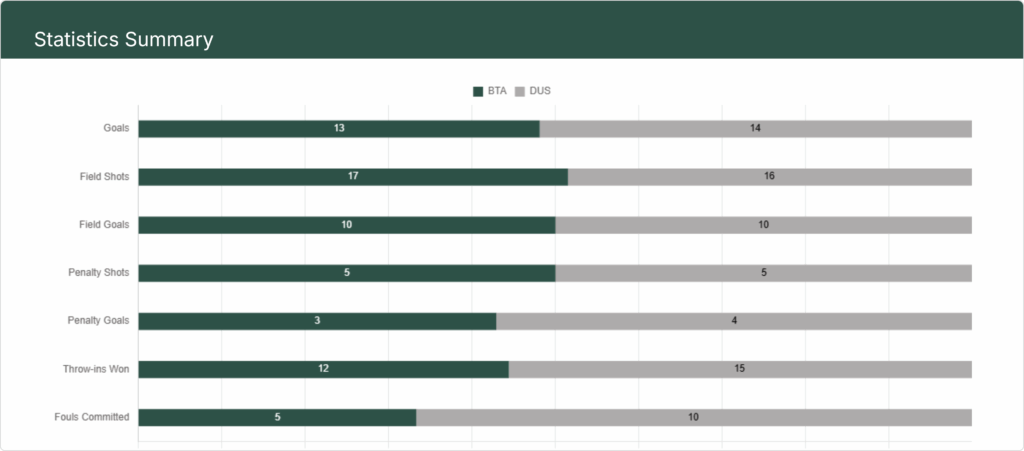Click the Fouls Committed axis label
The width and height of the screenshot is (1024, 451).
click(x=91, y=417)
